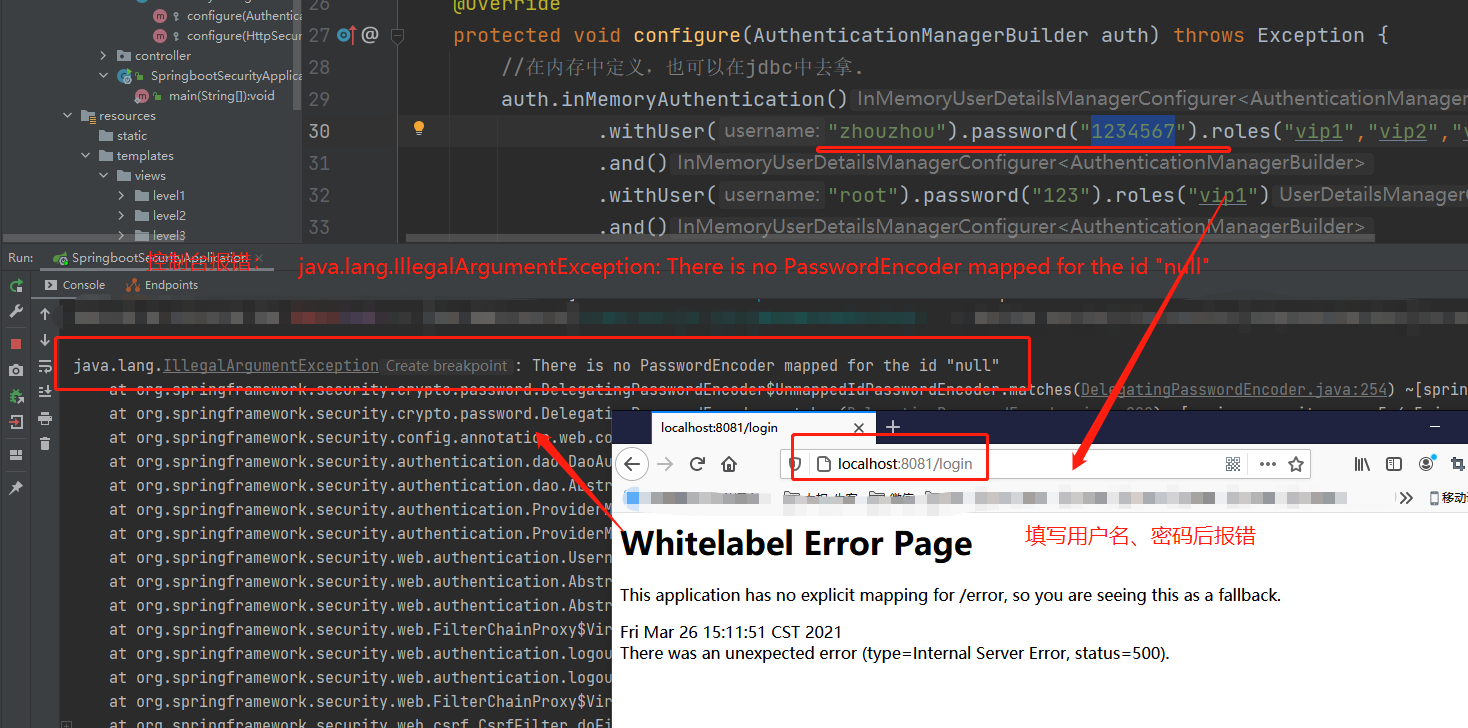This screenshot has width=1468, height=728.
Task: Click the yellow intention lightbulb on line 30
Action: (x=419, y=128)
